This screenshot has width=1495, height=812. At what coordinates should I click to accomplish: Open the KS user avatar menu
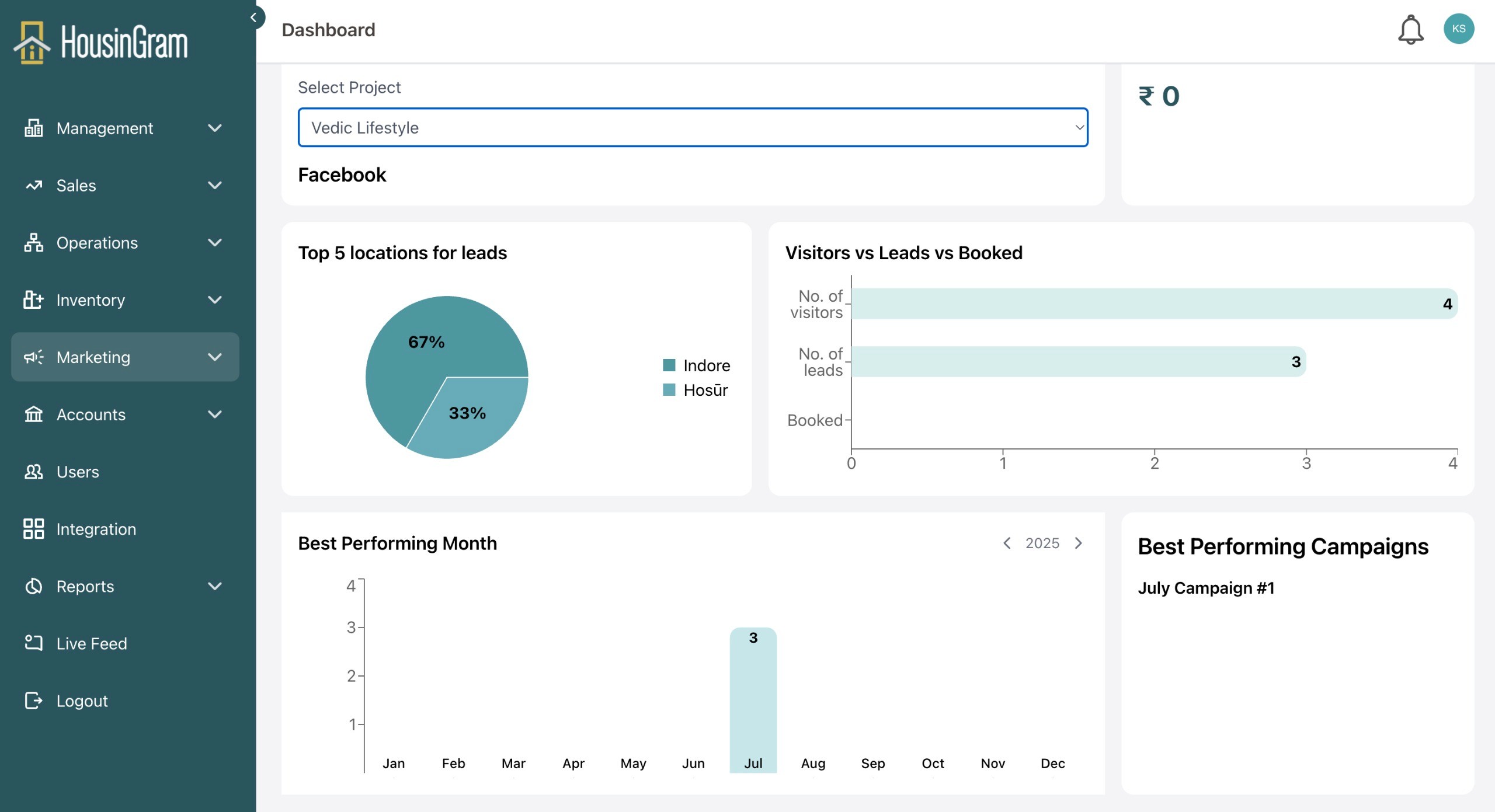click(1458, 29)
